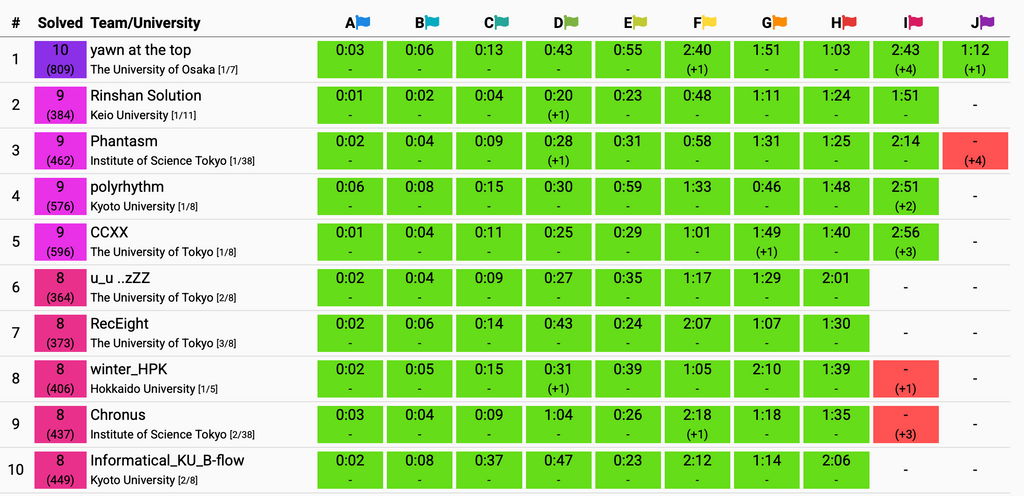
Task: Open team yawn at the top
Action: point(140,50)
